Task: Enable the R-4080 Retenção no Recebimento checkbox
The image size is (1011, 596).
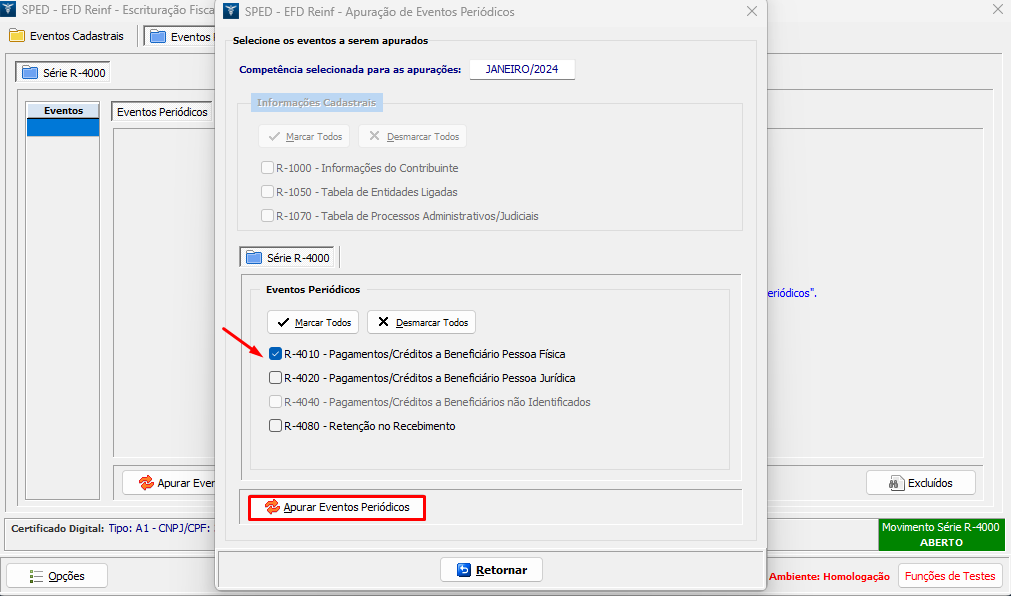Action: [x=275, y=426]
